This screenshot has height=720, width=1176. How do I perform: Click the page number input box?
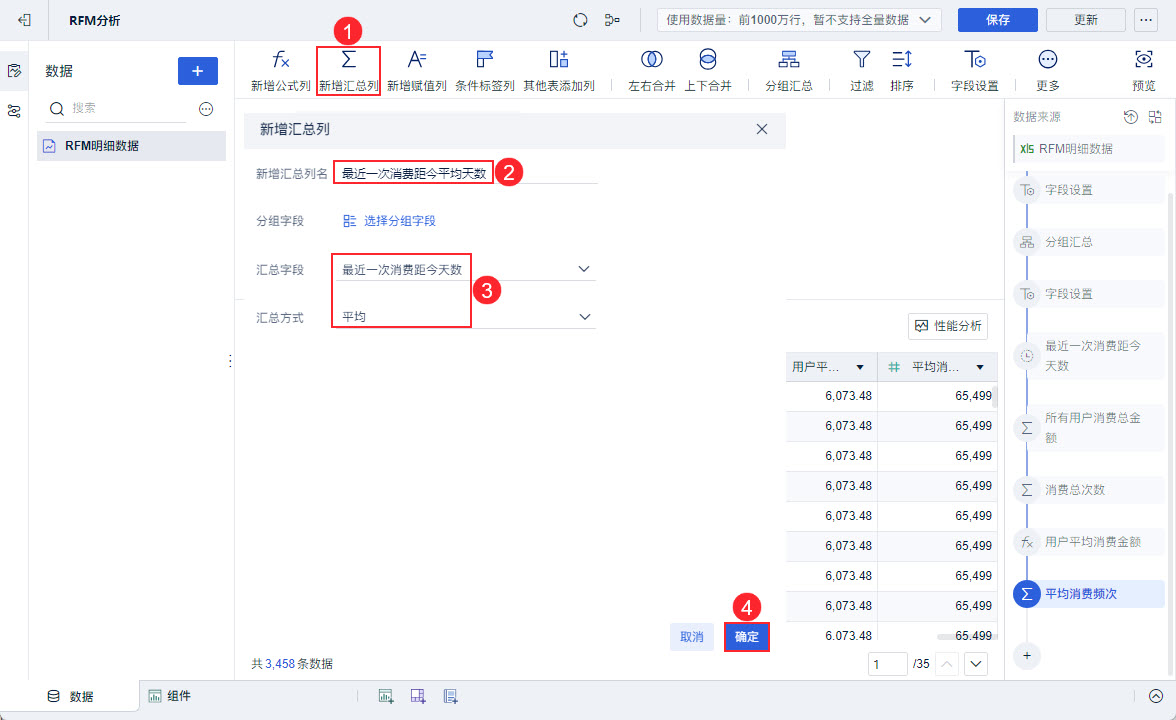pos(887,664)
